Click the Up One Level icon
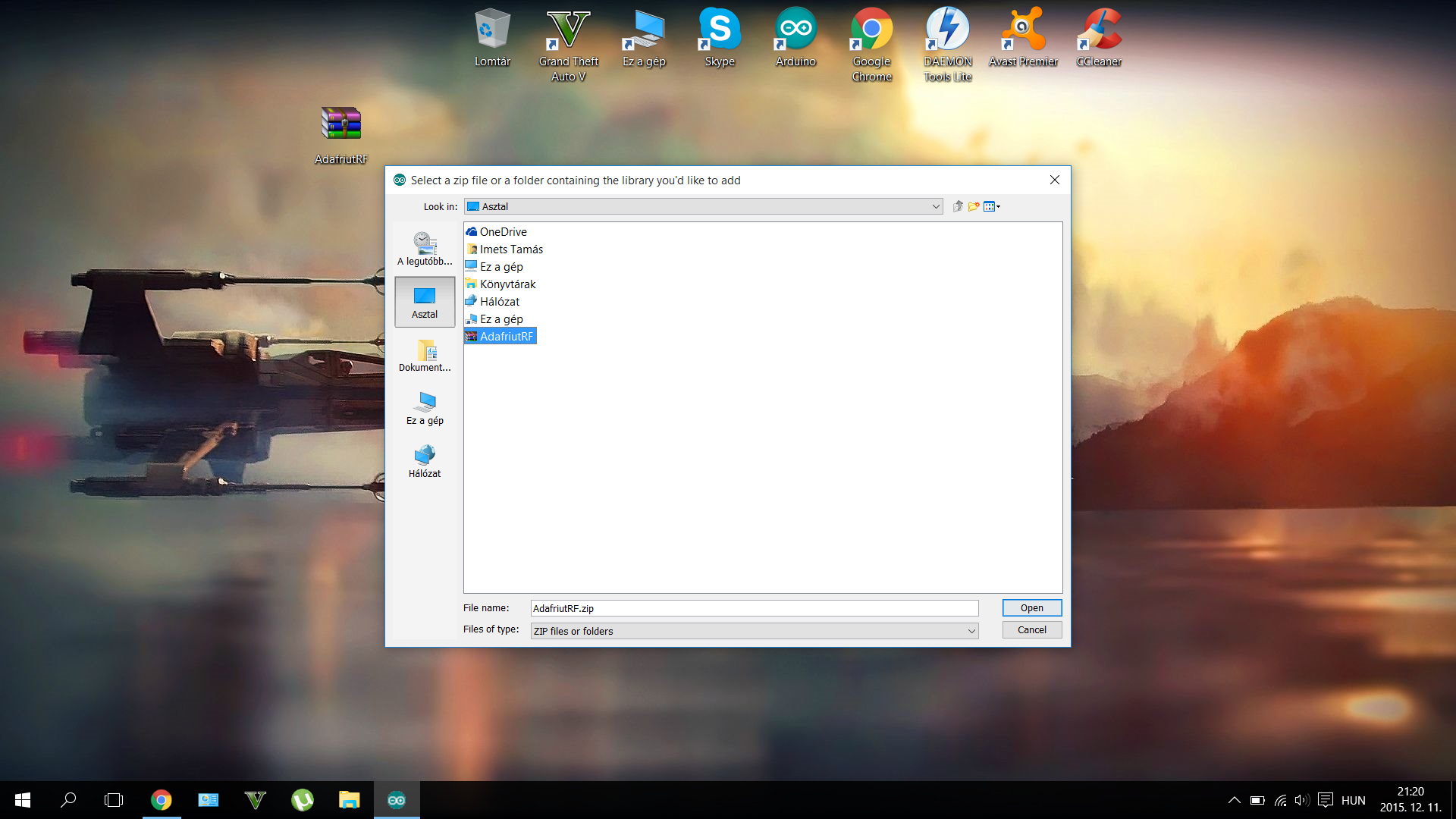The image size is (1456, 819). [958, 206]
